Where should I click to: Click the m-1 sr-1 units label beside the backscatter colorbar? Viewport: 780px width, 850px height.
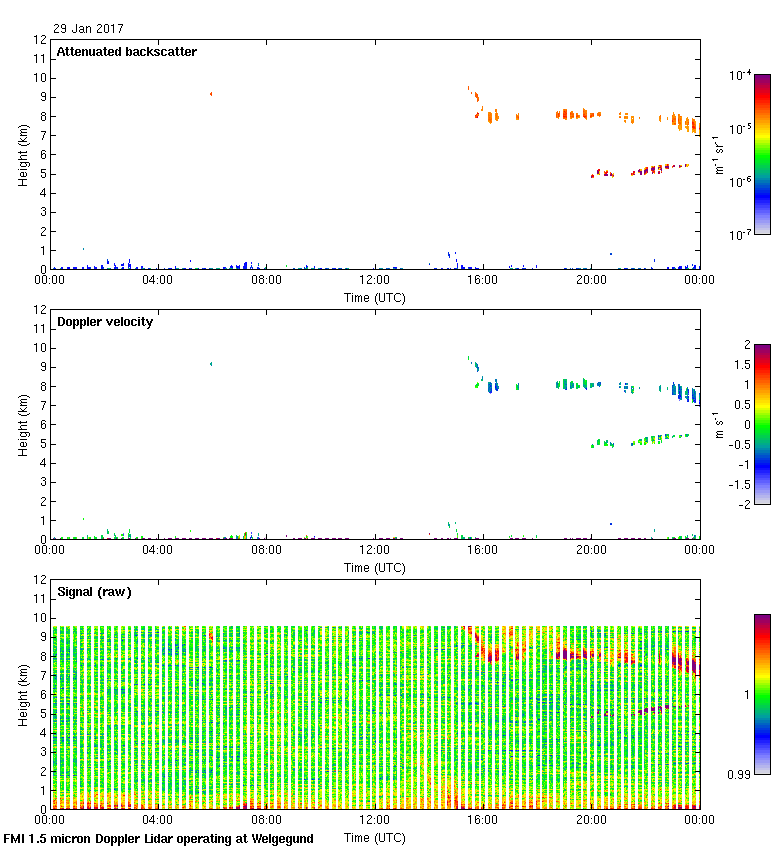(718, 154)
